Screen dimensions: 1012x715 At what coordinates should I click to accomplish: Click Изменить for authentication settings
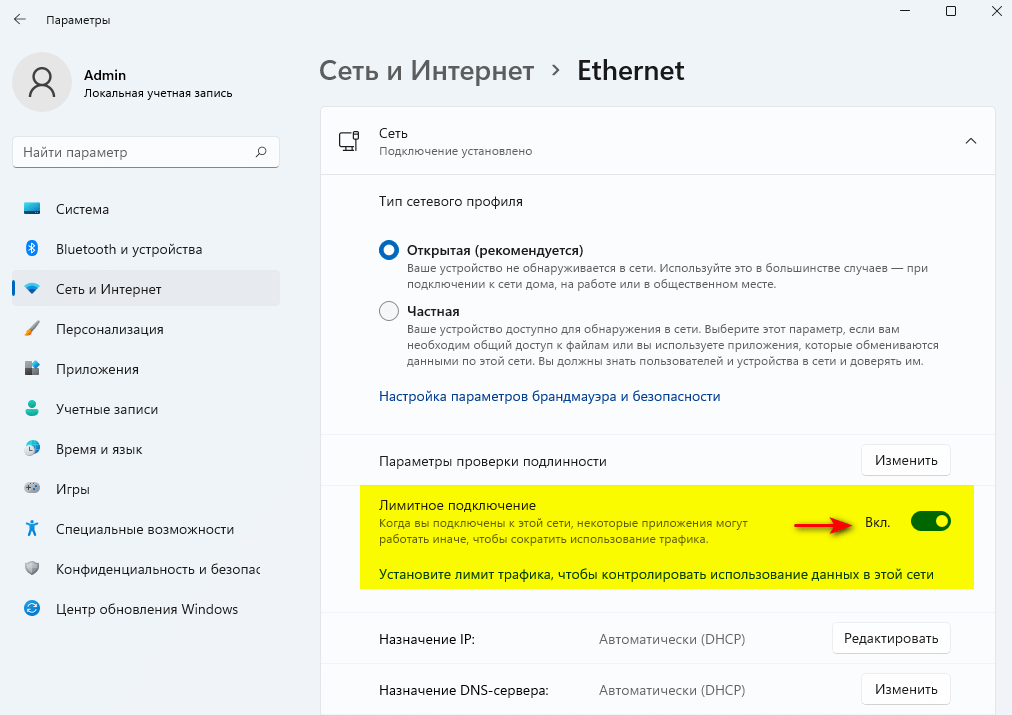(x=905, y=461)
